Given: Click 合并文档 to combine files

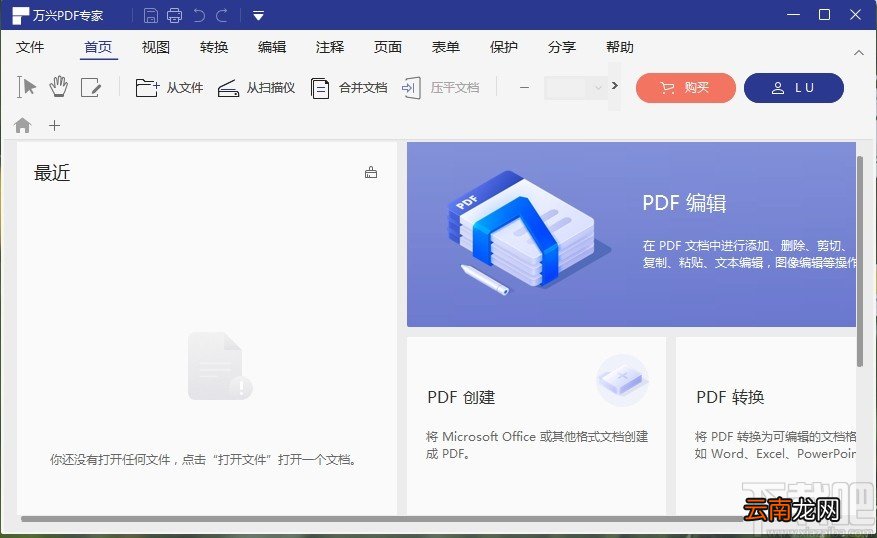Looking at the screenshot, I should click(348, 88).
